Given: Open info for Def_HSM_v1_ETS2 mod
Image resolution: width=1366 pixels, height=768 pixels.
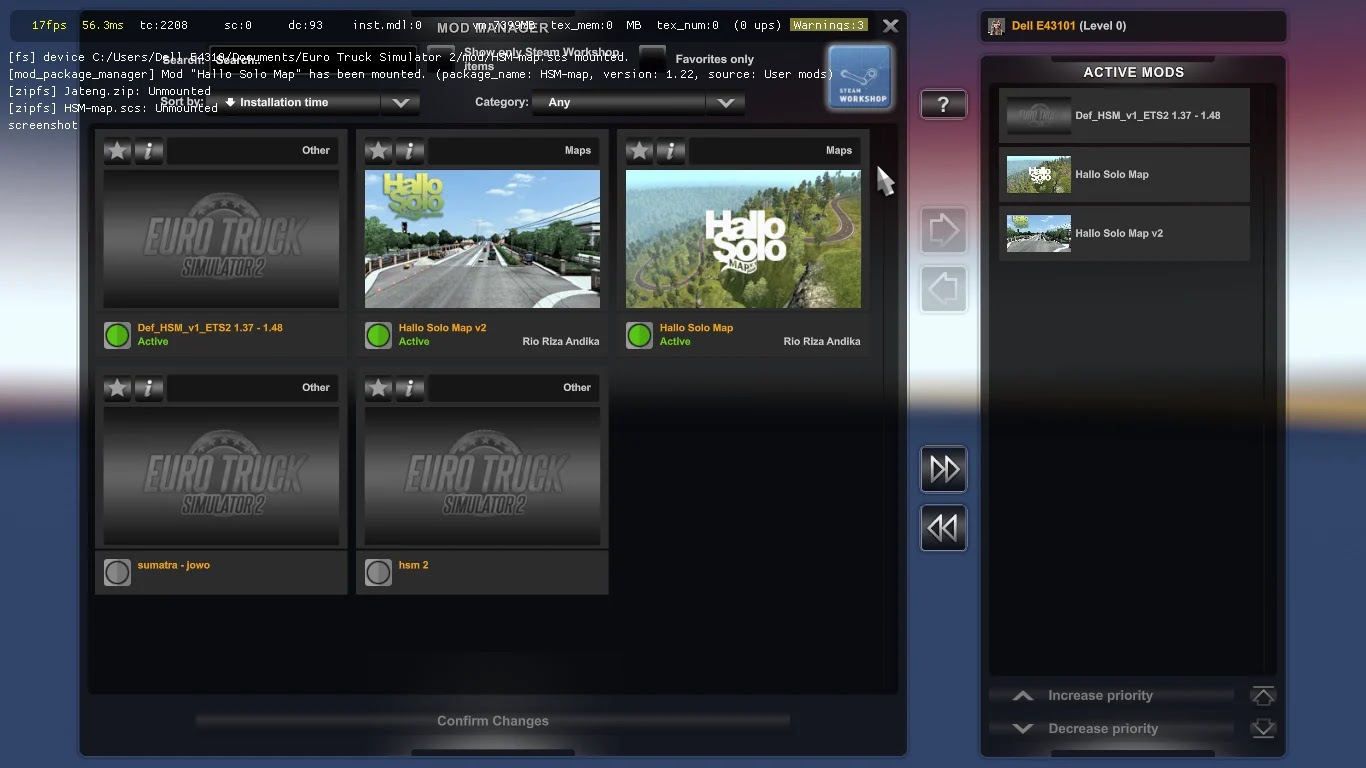Looking at the screenshot, I should (x=148, y=151).
